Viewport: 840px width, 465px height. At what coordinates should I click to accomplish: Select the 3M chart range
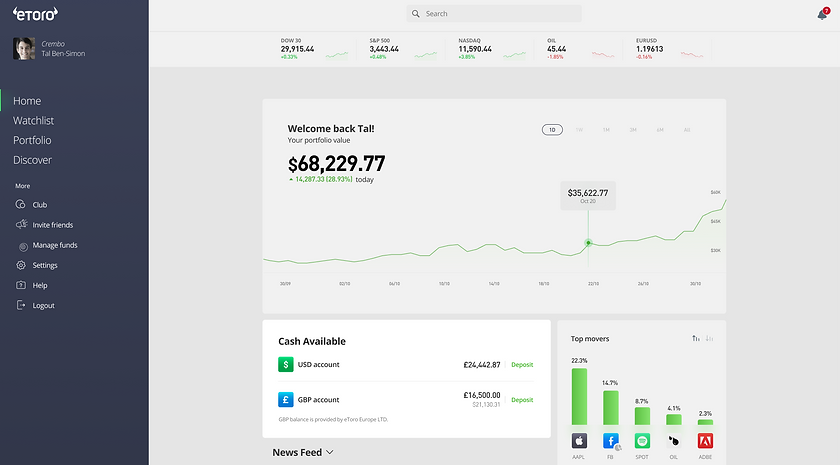click(633, 130)
